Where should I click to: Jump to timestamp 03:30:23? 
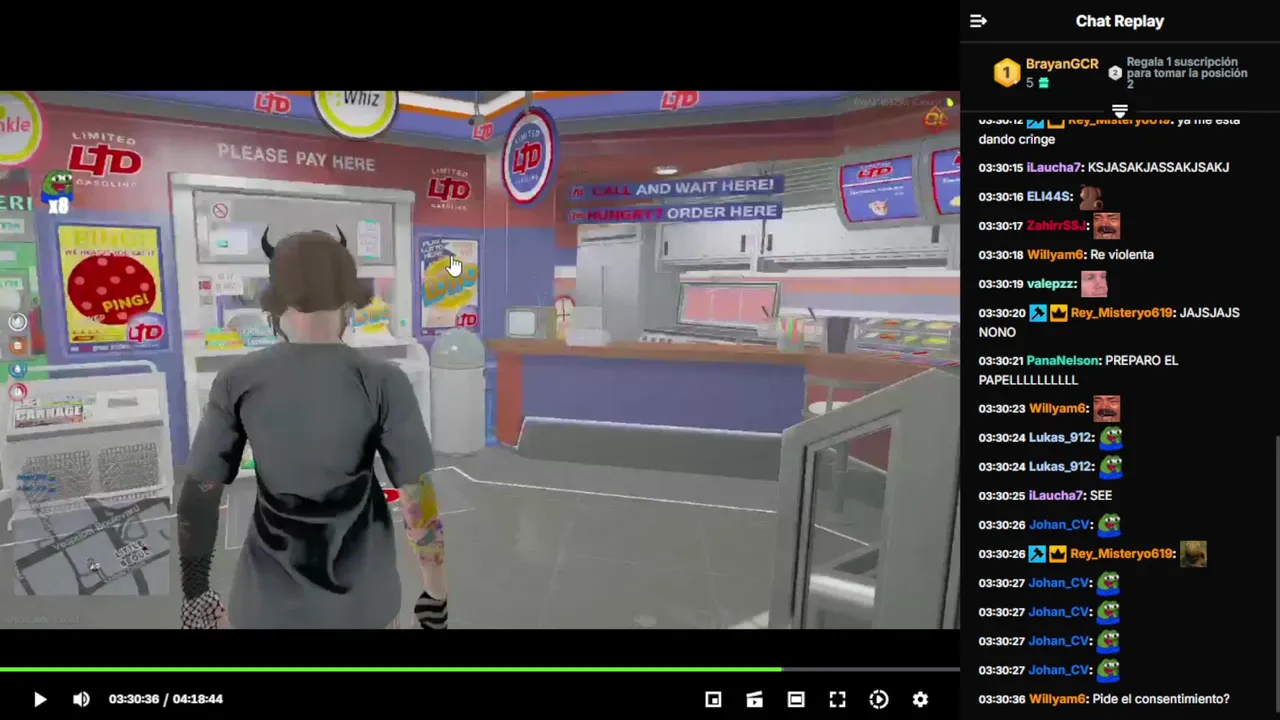click(1001, 409)
